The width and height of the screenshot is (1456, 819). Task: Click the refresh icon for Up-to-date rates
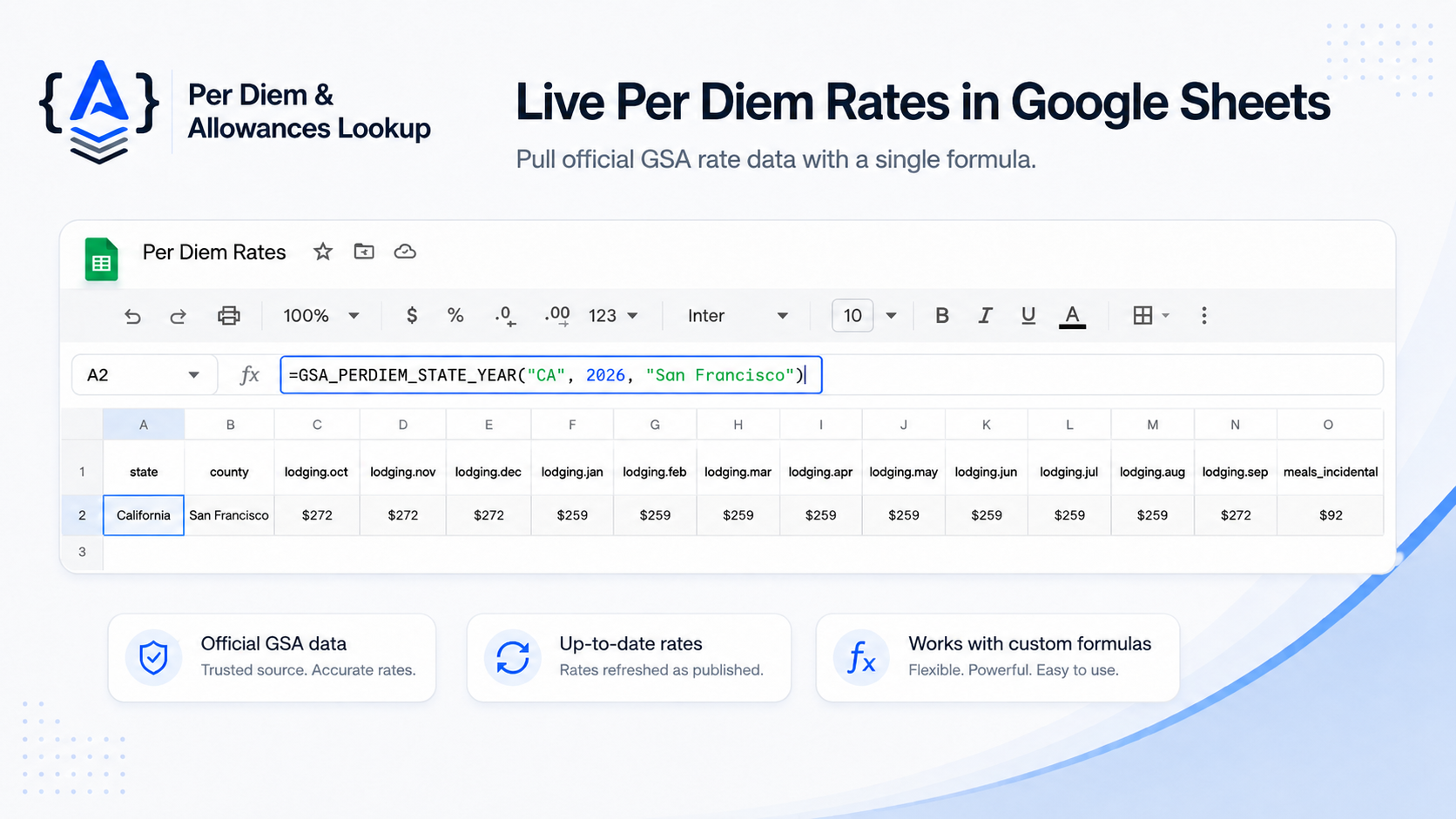click(513, 657)
